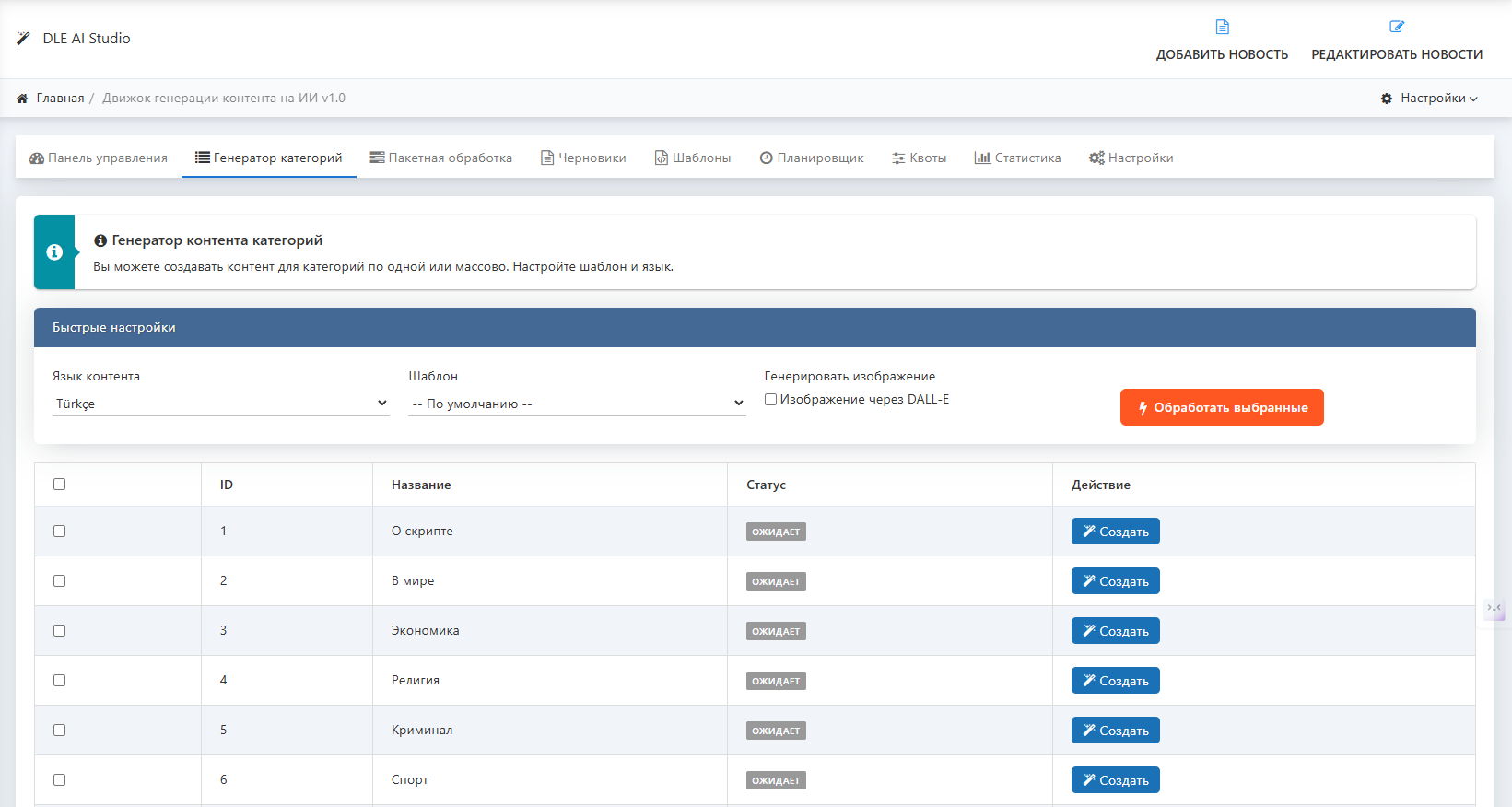This screenshot has width=1512, height=807.
Task: Click the Edit News pencil icon
Action: click(1397, 27)
